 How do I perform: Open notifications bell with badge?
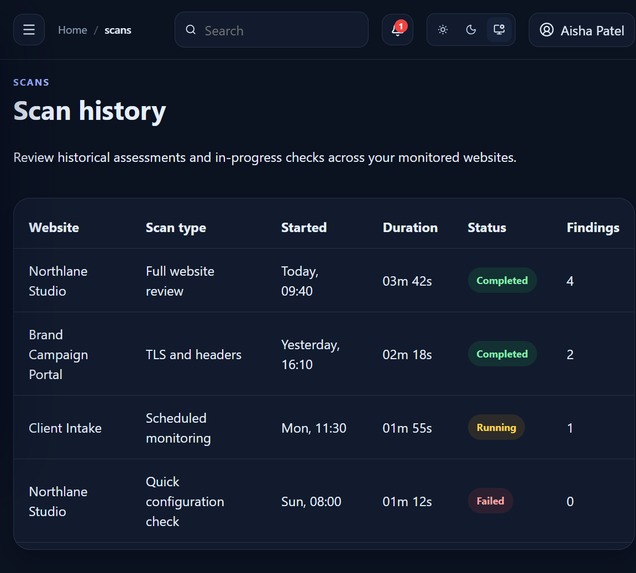tap(398, 30)
